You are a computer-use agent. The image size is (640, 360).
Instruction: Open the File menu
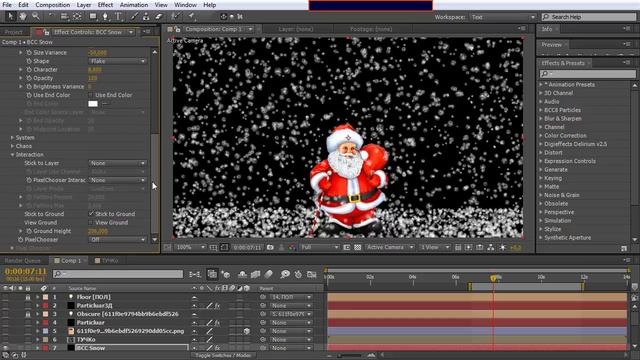pos(7,5)
